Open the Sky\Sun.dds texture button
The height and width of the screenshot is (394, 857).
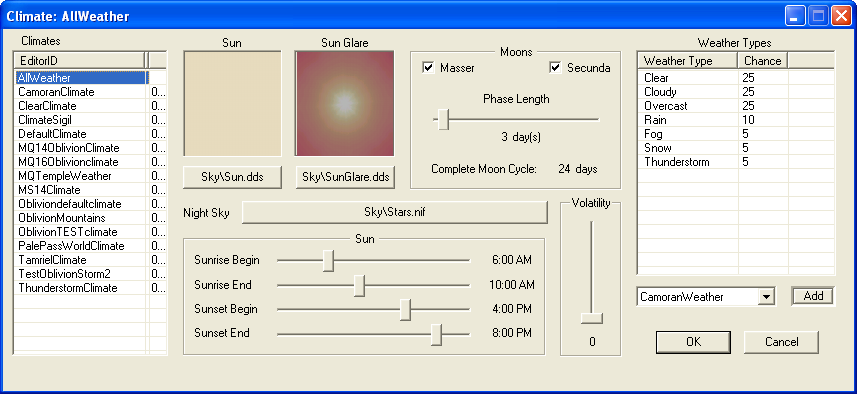click(x=232, y=177)
